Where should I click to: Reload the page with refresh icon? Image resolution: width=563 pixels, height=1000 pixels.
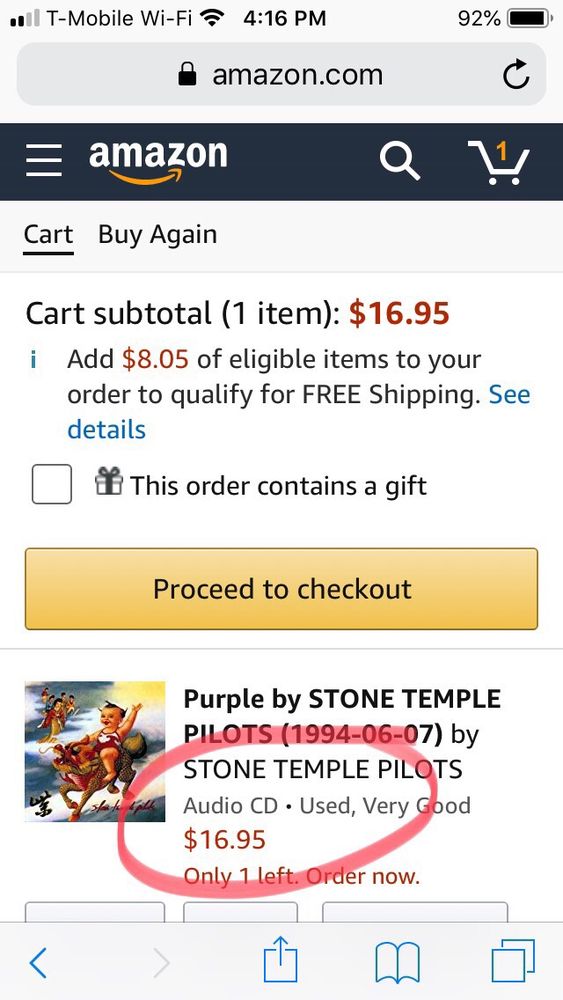[515, 75]
